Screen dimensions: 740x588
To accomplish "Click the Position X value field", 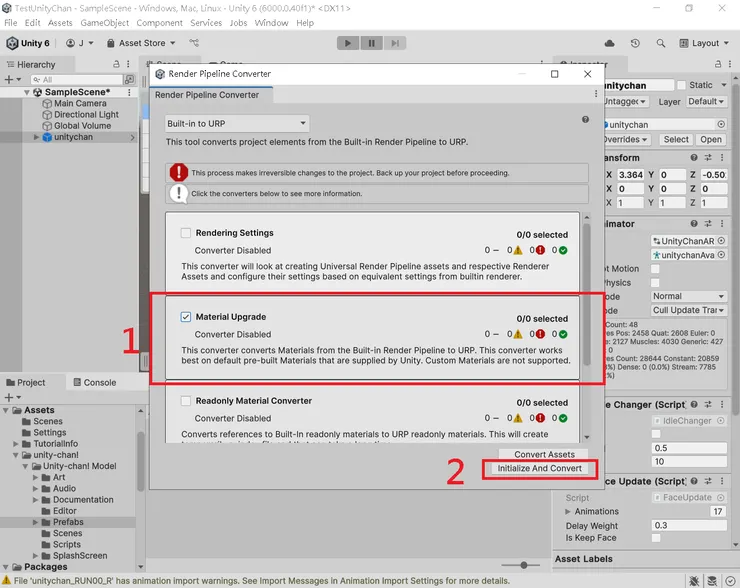I will click(630, 175).
